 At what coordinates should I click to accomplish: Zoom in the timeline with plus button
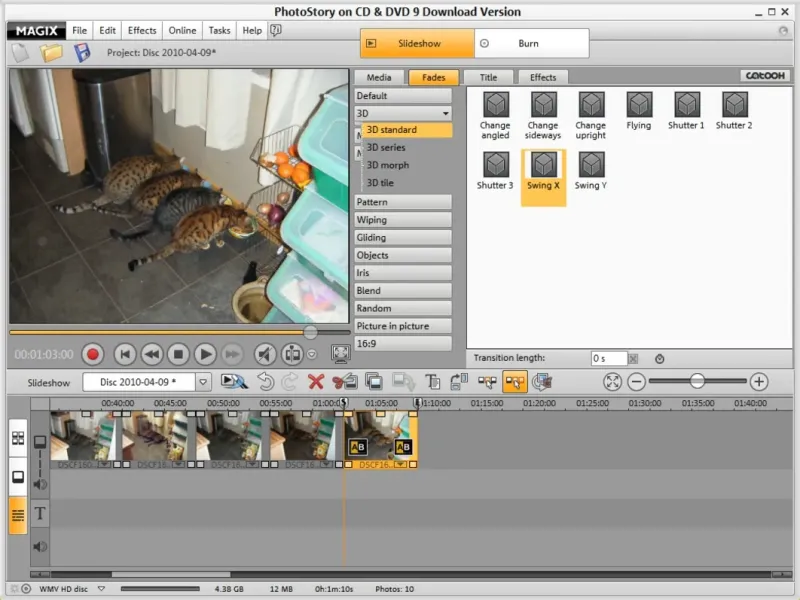coord(759,382)
